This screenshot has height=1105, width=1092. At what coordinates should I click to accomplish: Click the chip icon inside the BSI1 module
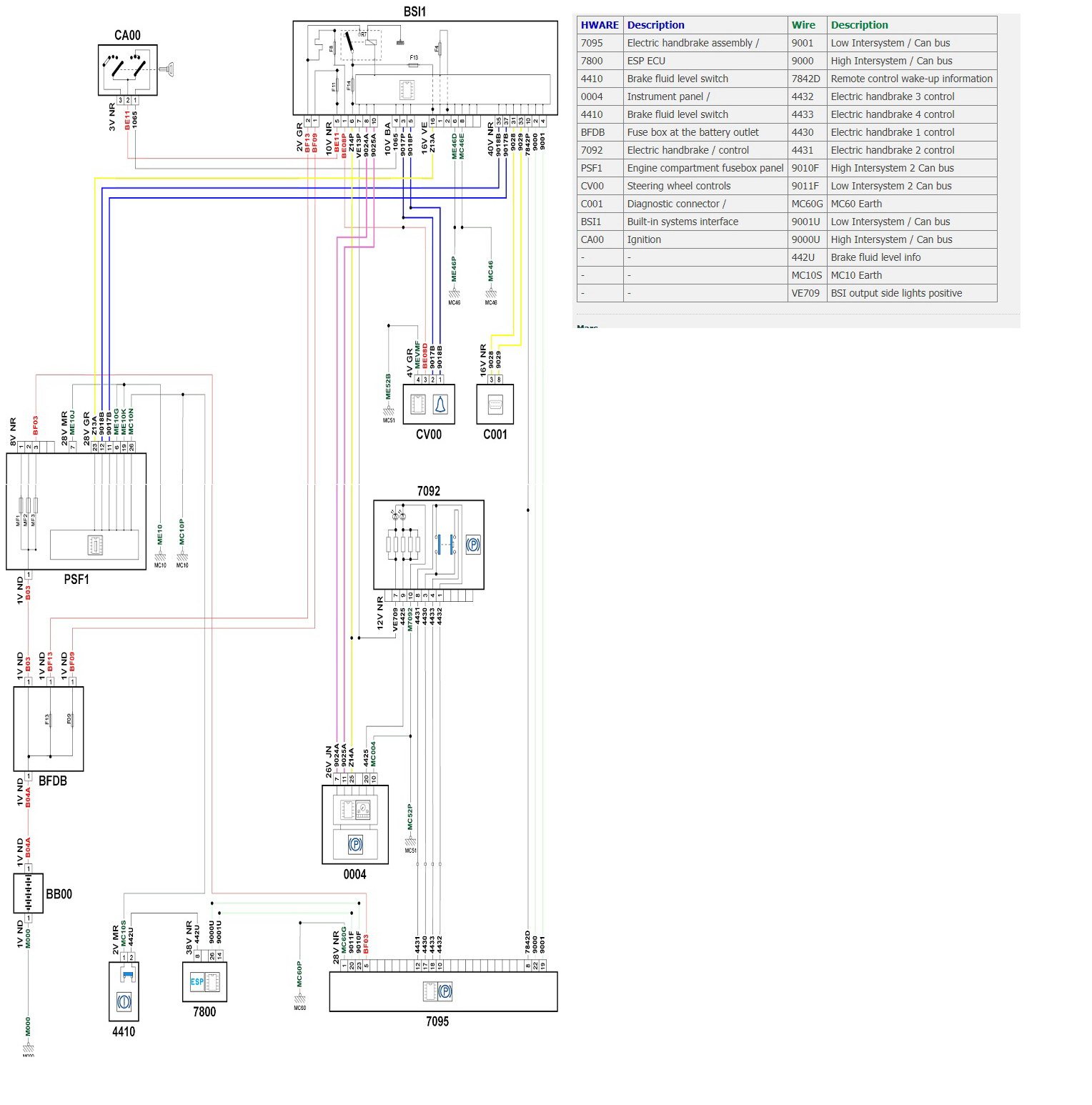(407, 90)
